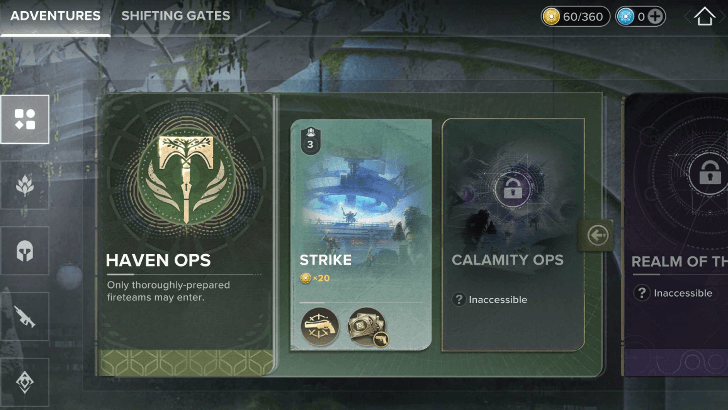Open the Haven Ops category banner
728x410 pixels.
186,234
